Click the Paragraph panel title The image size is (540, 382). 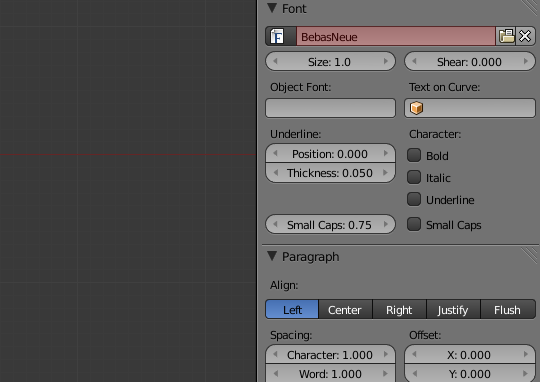click(310, 257)
